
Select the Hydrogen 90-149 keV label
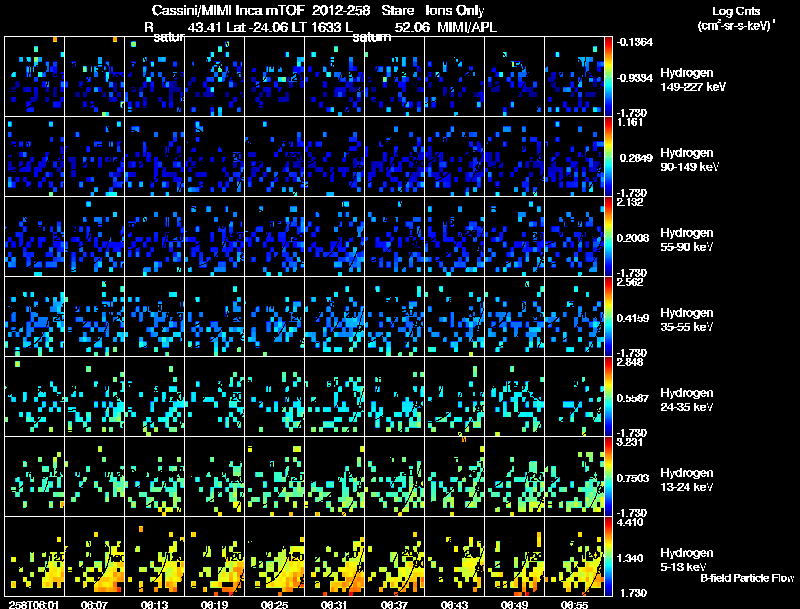[x=690, y=160]
